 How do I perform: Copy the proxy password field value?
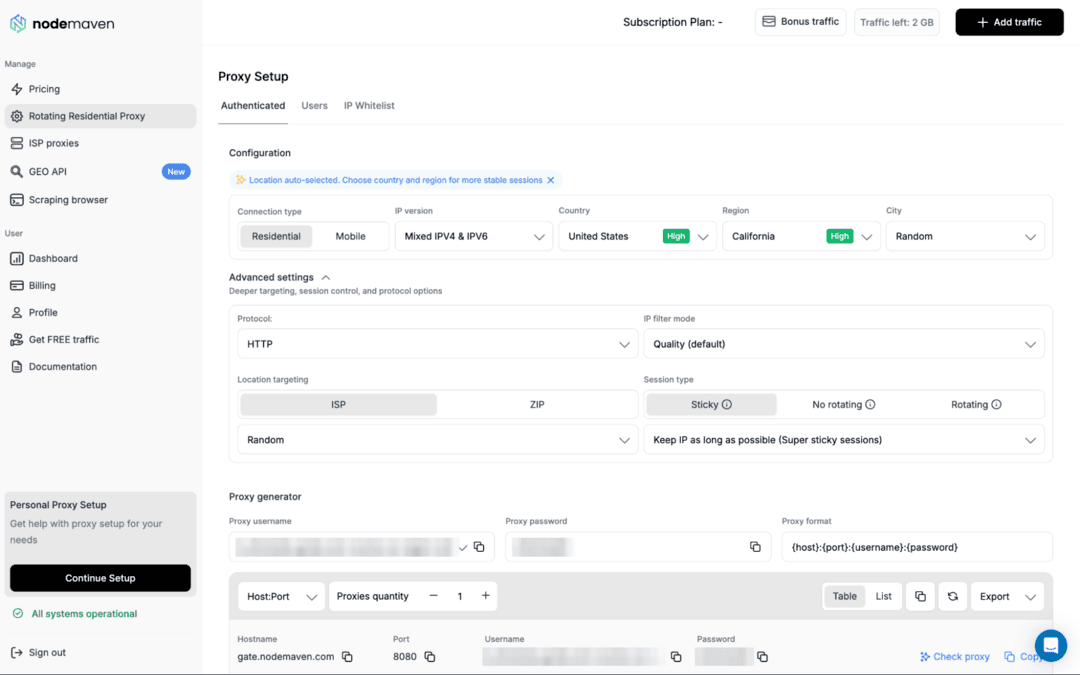[755, 547]
